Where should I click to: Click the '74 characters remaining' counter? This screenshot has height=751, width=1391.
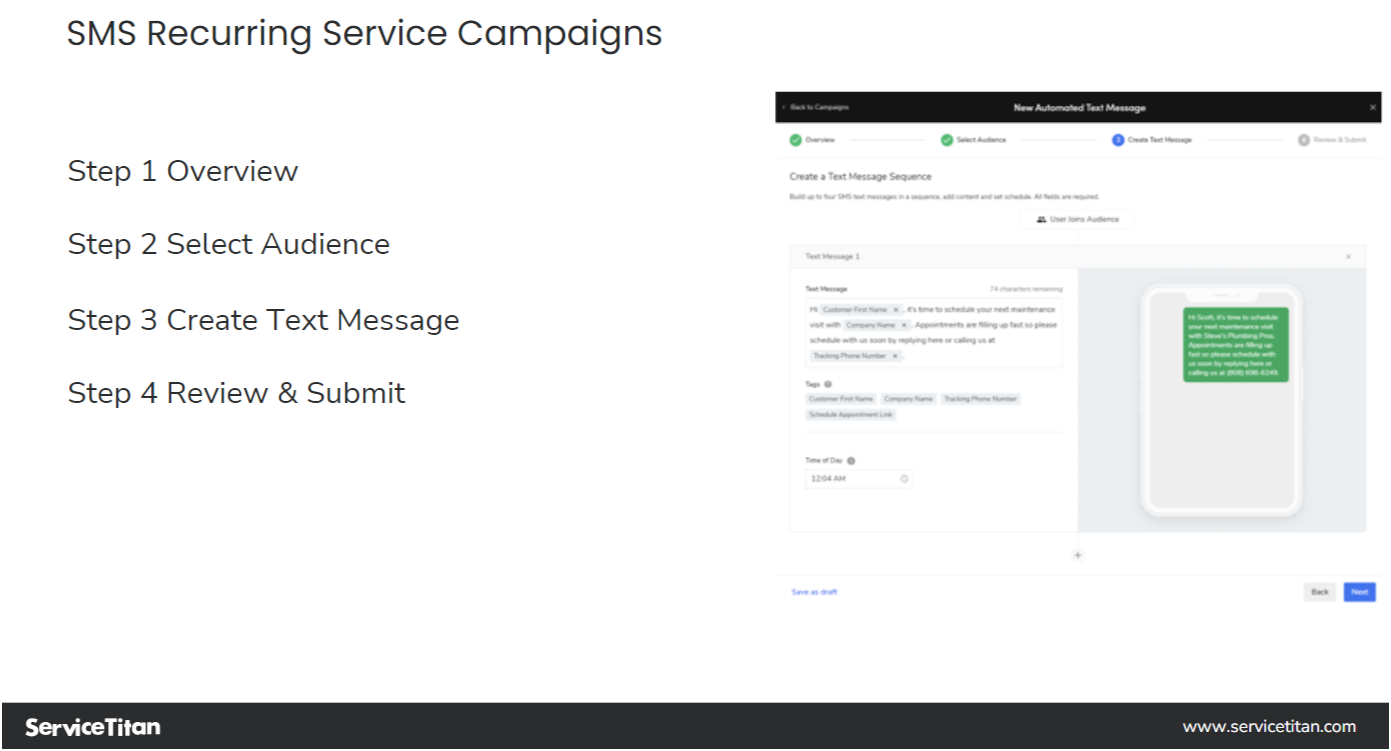[x=1026, y=289]
